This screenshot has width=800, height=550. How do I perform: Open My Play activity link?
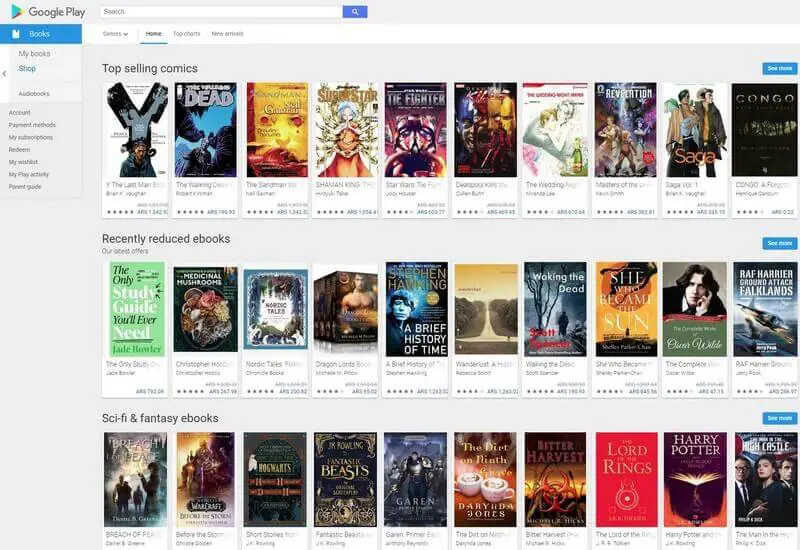click(29, 174)
